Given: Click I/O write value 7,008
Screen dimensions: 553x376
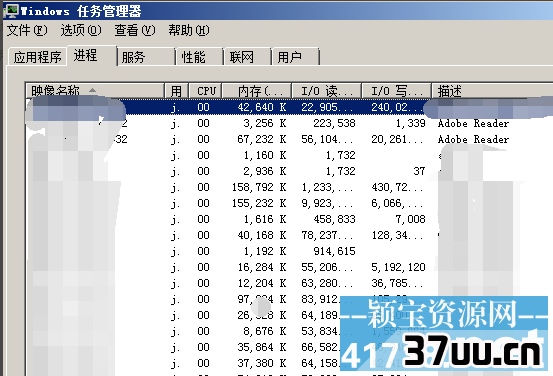Looking at the screenshot, I should 410,219.
